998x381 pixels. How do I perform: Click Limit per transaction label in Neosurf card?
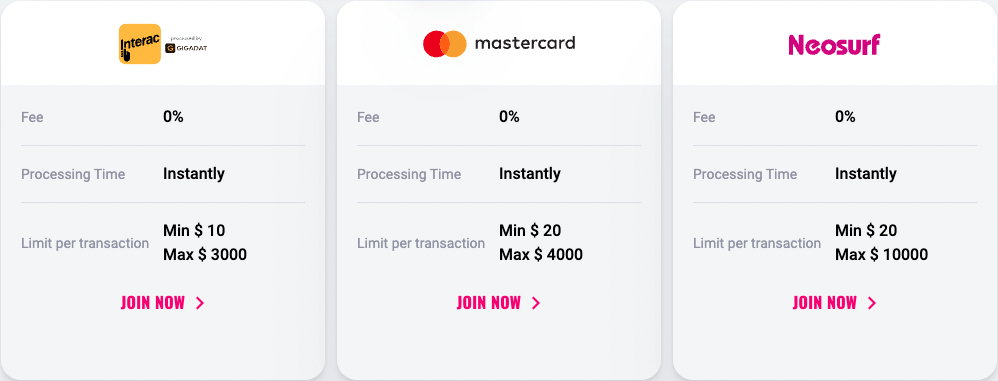point(757,243)
